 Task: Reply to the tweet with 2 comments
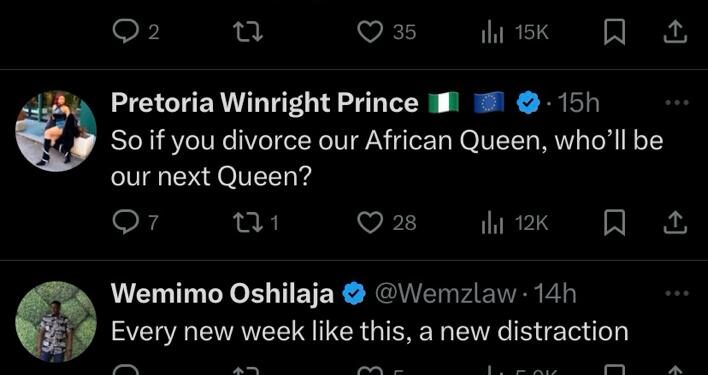(x=135, y=32)
